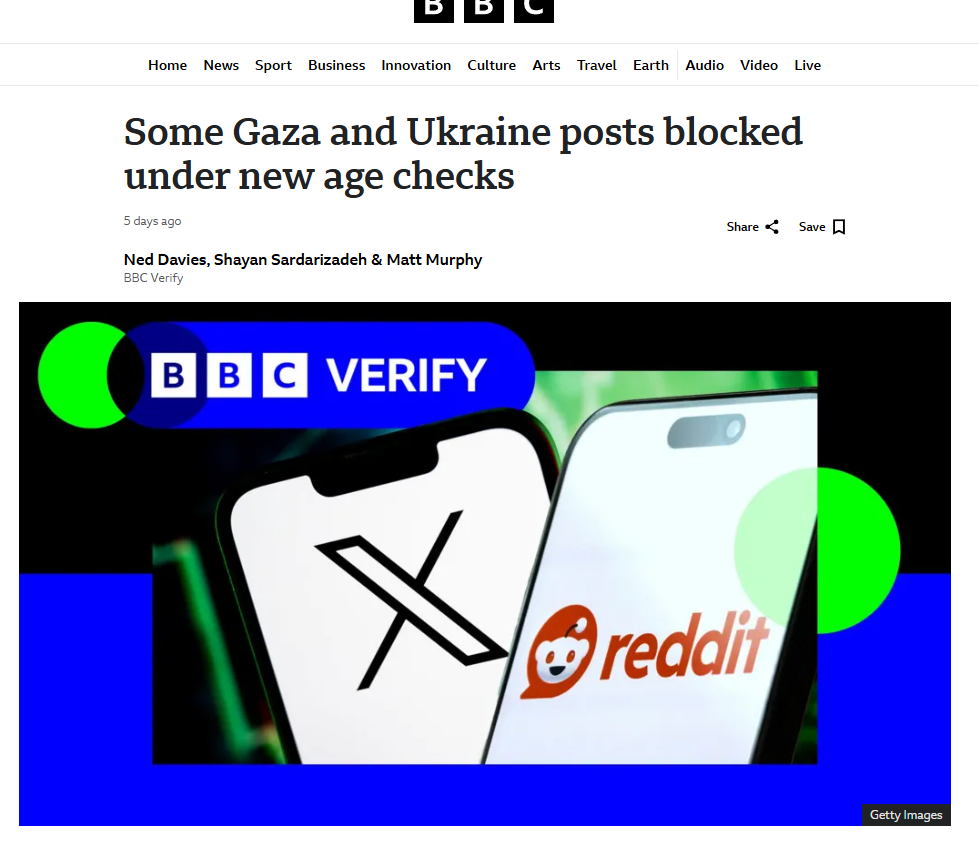Open the Live page
The width and height of the screenshot is (979, 841).
[x=807, y=65]
